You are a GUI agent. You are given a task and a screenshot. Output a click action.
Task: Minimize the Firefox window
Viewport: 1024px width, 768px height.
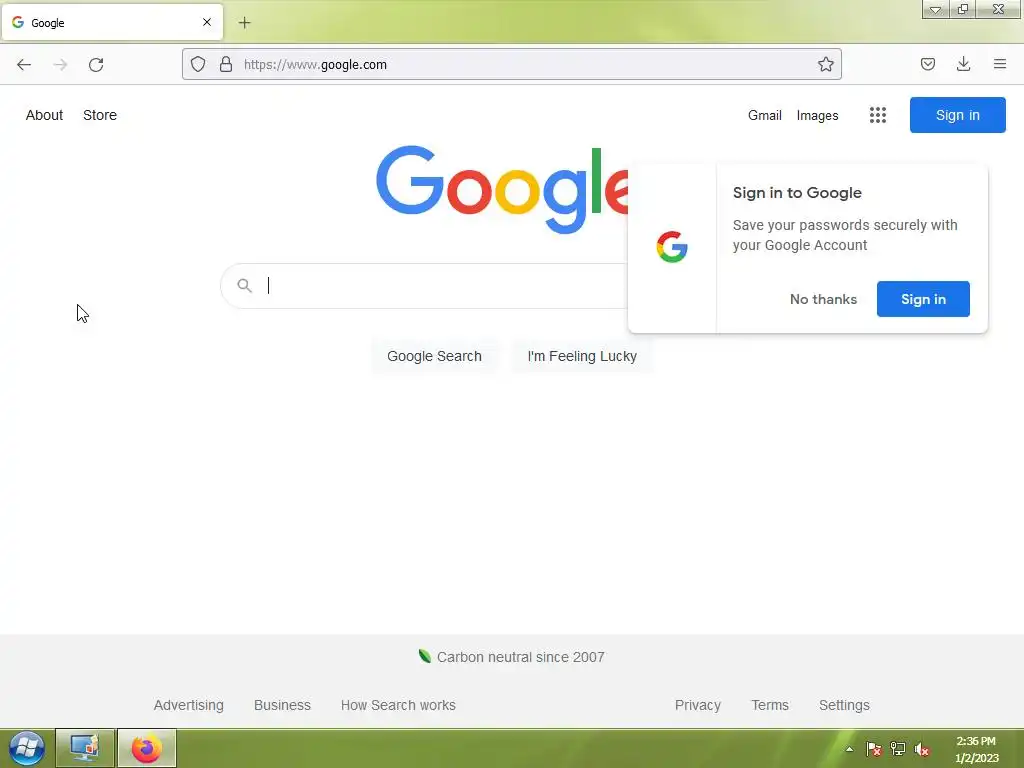(x=935, y=9)
